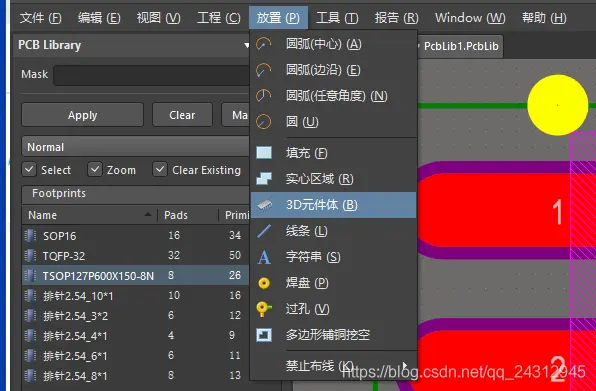Image resolution: width=596 pixels, height=391 pixels.
Task: Click the 排针2.54_3*2 footprint icon
Action: pyautogui.click(x=30, y=315)
